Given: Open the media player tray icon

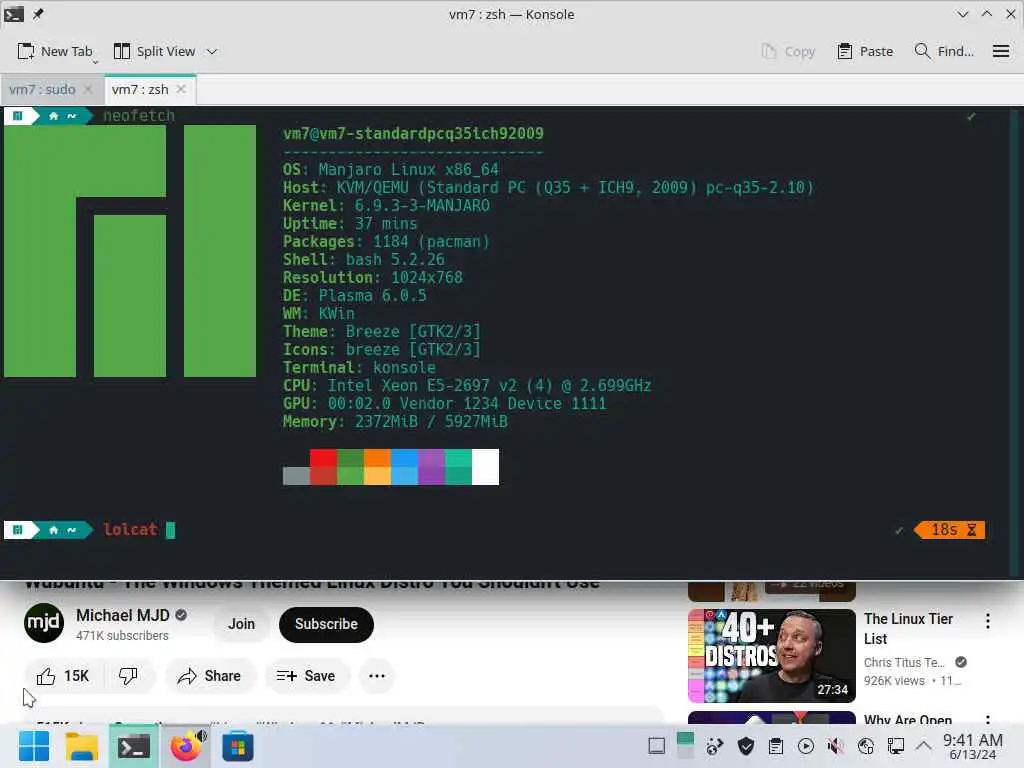Looking at the screenshot, I should pos(806,746).
